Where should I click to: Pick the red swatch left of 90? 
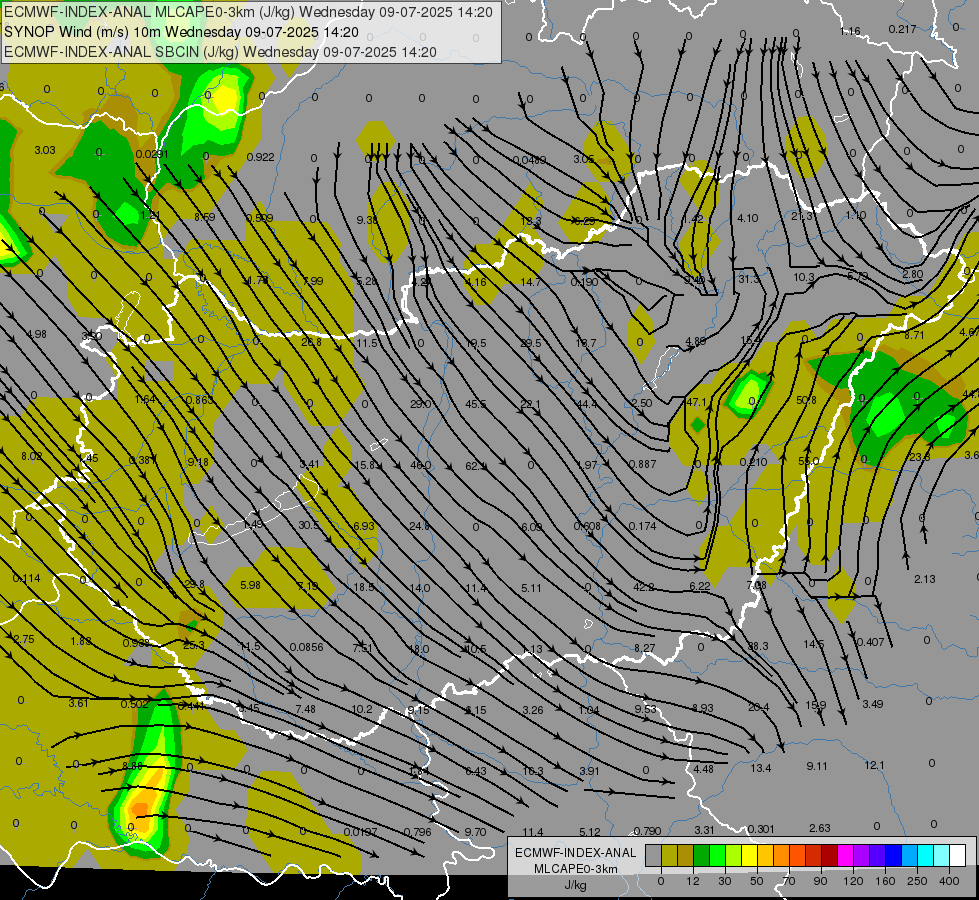(x=814, y=855)
